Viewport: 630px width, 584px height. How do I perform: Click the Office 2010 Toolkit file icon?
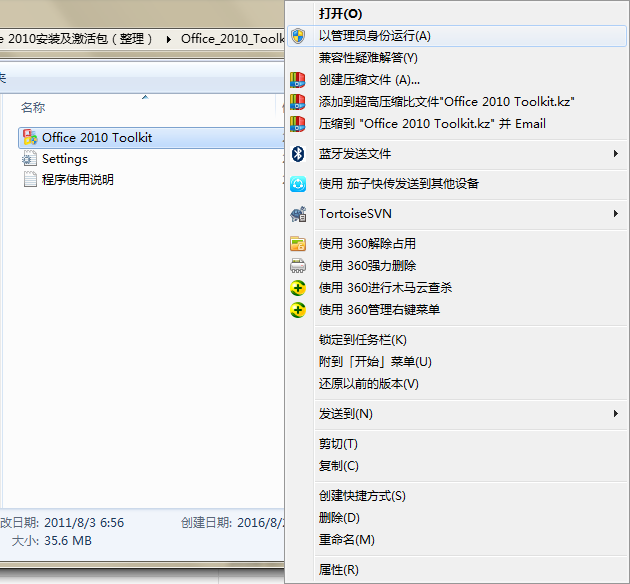[x=30, y=137]
